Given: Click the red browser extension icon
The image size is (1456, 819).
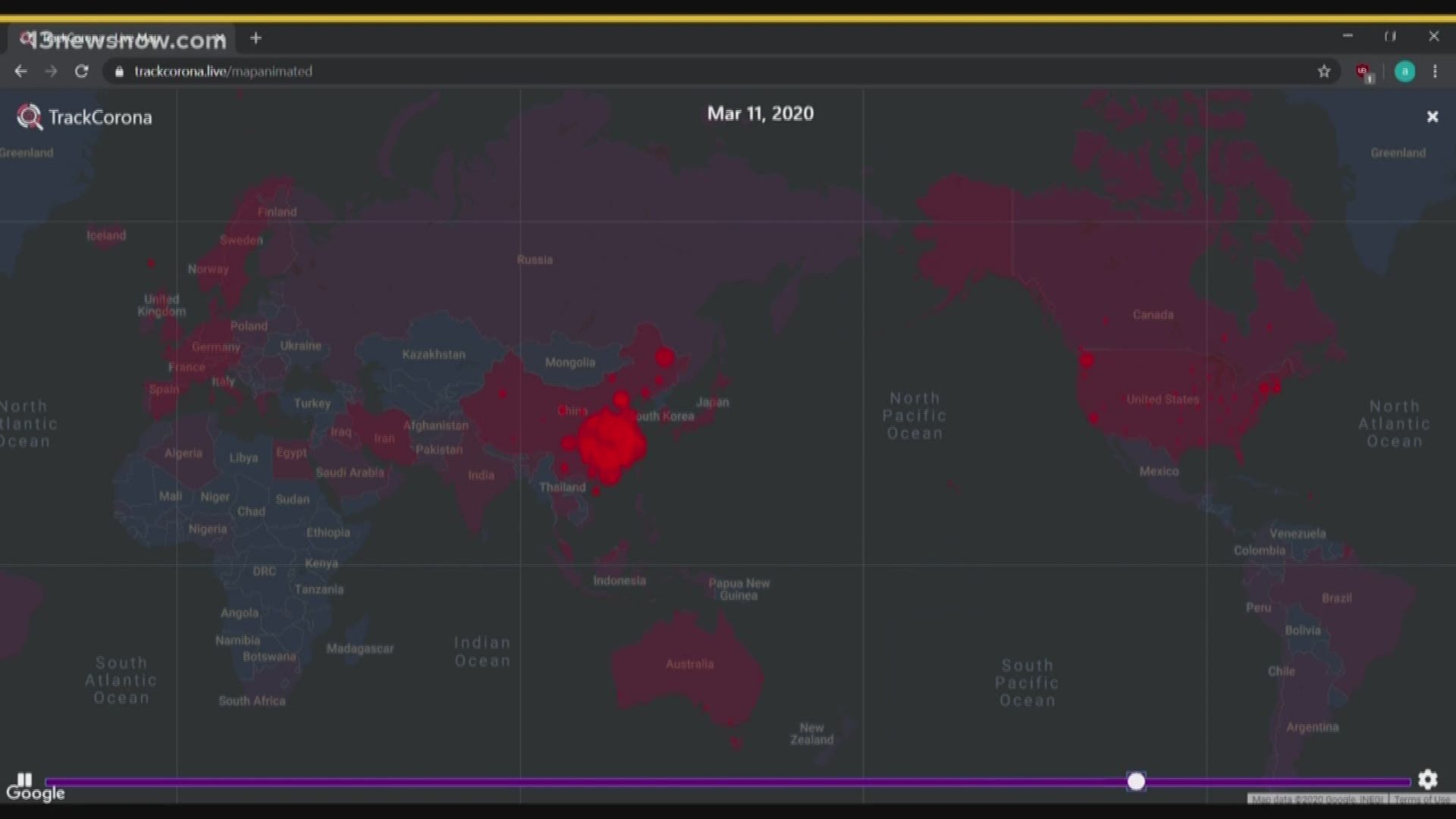Looking at the screenshot, I should [x=1364, y=72].
